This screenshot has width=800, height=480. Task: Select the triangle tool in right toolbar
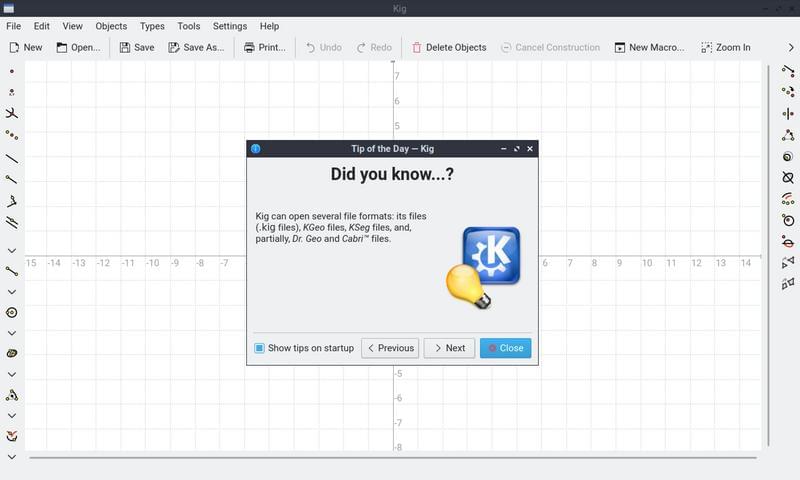(788, 134)
